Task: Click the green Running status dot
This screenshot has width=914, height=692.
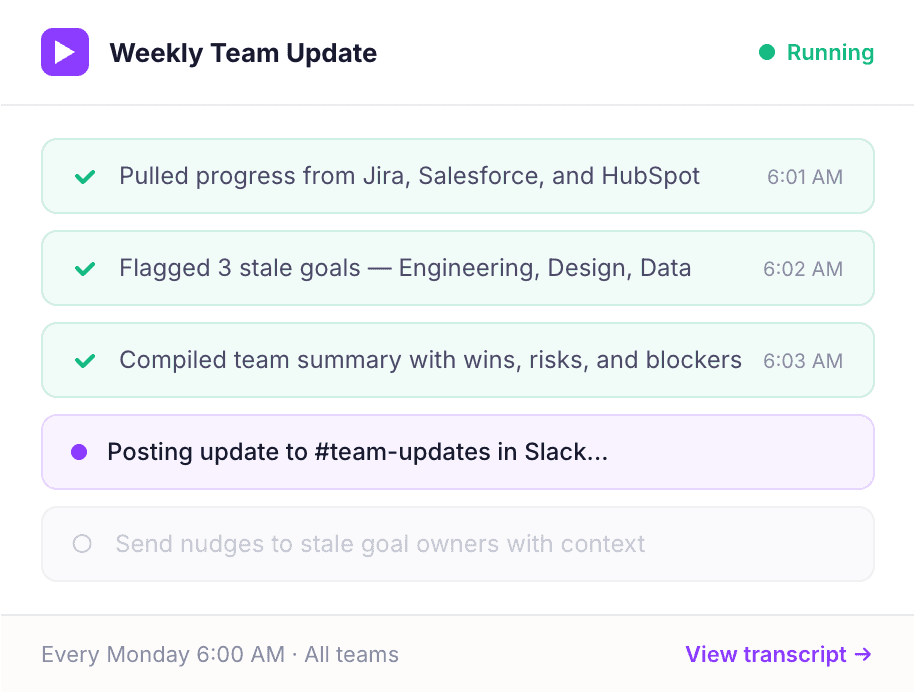Action: tap(767, 52)
